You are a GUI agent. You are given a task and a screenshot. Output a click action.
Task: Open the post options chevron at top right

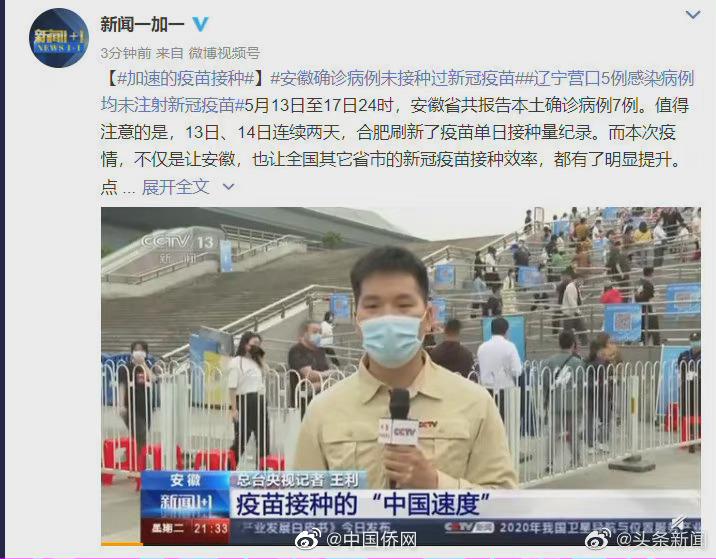pyautogui.click(x=693, y=15)
